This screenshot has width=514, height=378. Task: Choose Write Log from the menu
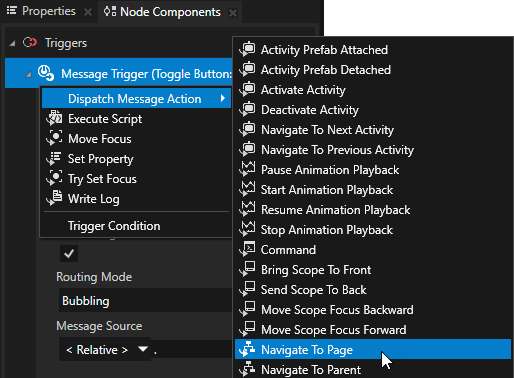pos(136,199)
